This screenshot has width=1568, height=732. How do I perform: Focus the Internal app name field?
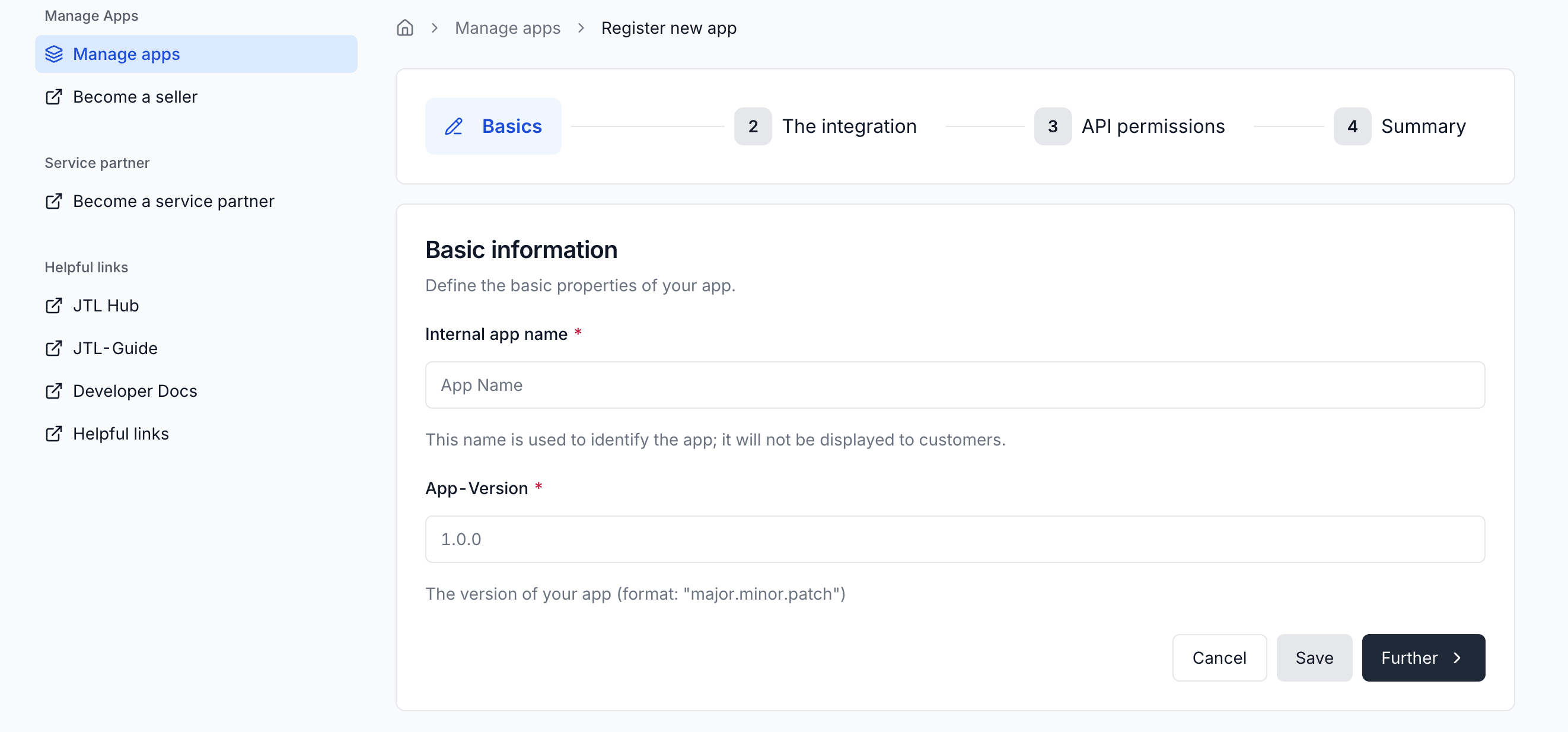pyautogui.click(x=955, y=385)
